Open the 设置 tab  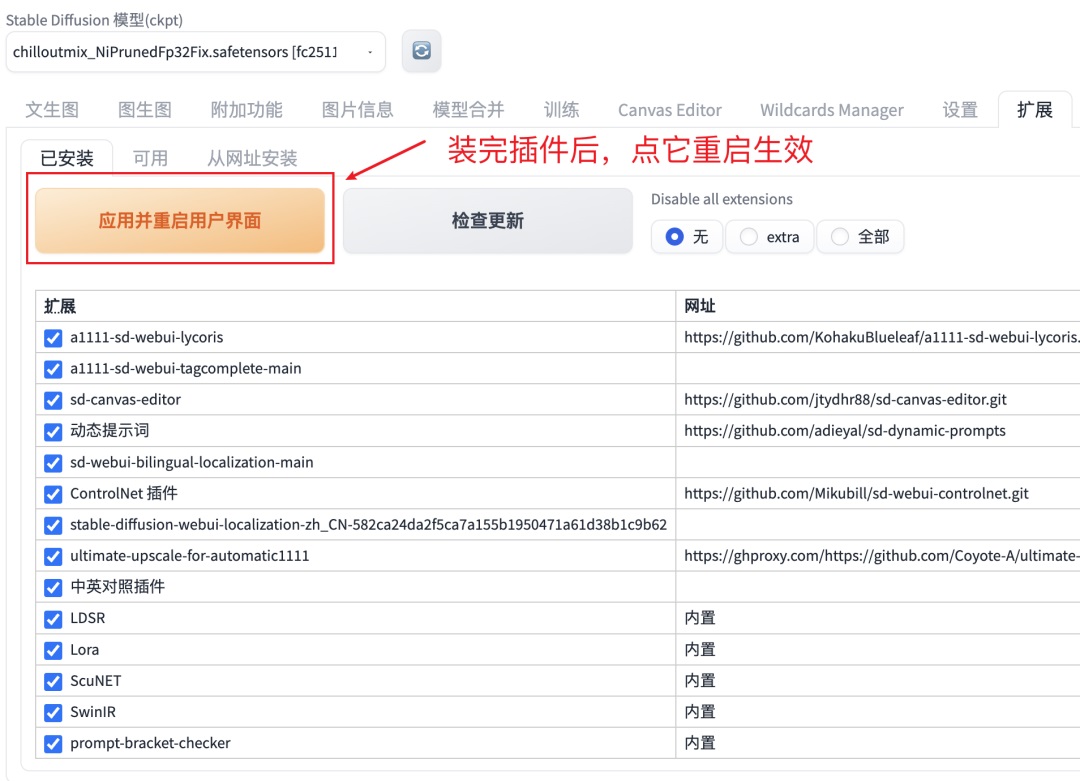coord(959,110)
